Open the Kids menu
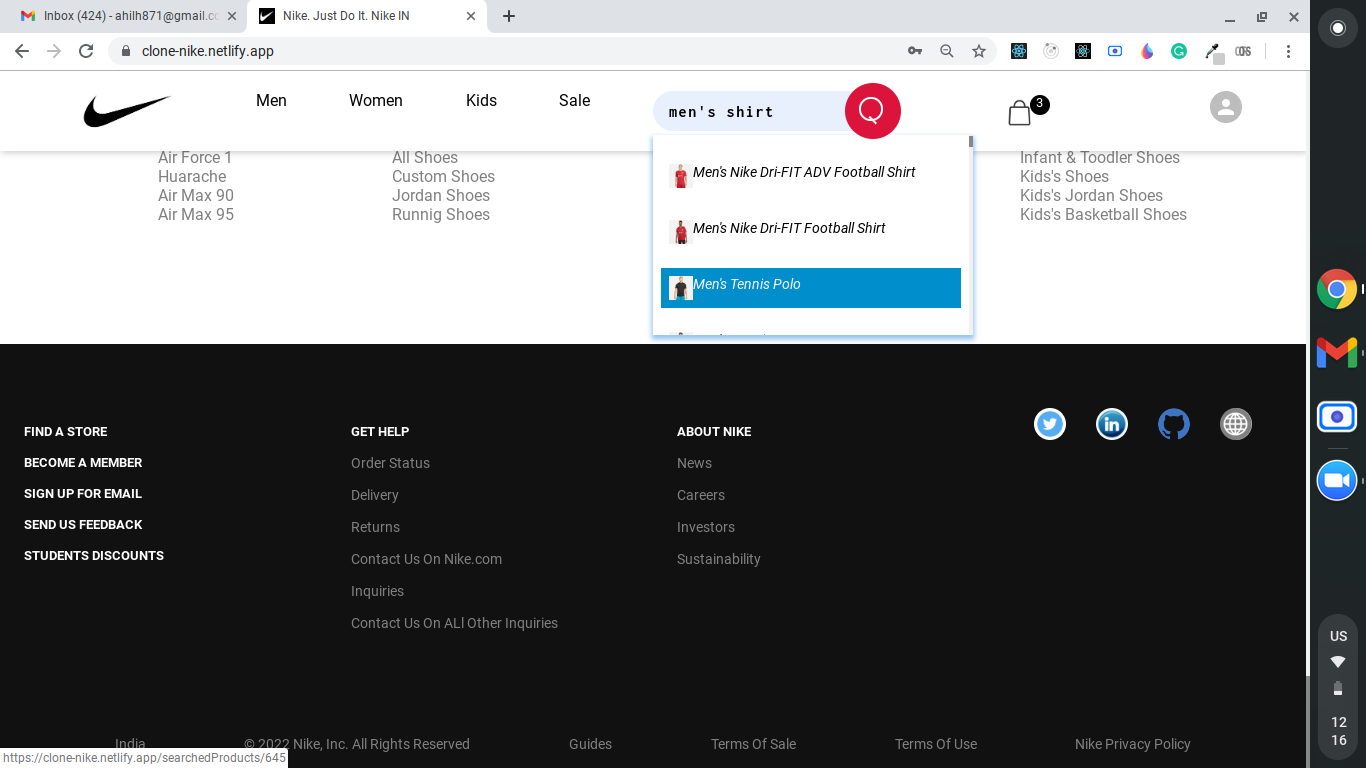Screen dimensions: 1366x768 pos(481,100)
